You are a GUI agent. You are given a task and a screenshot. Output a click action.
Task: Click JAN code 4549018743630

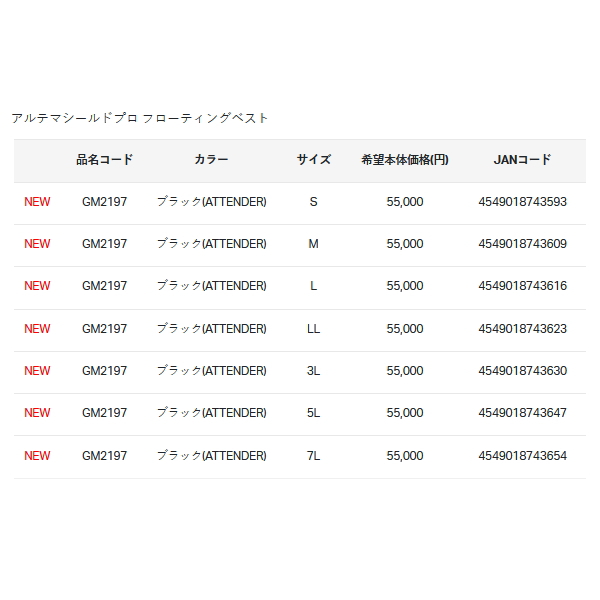(x=522, y=371)
